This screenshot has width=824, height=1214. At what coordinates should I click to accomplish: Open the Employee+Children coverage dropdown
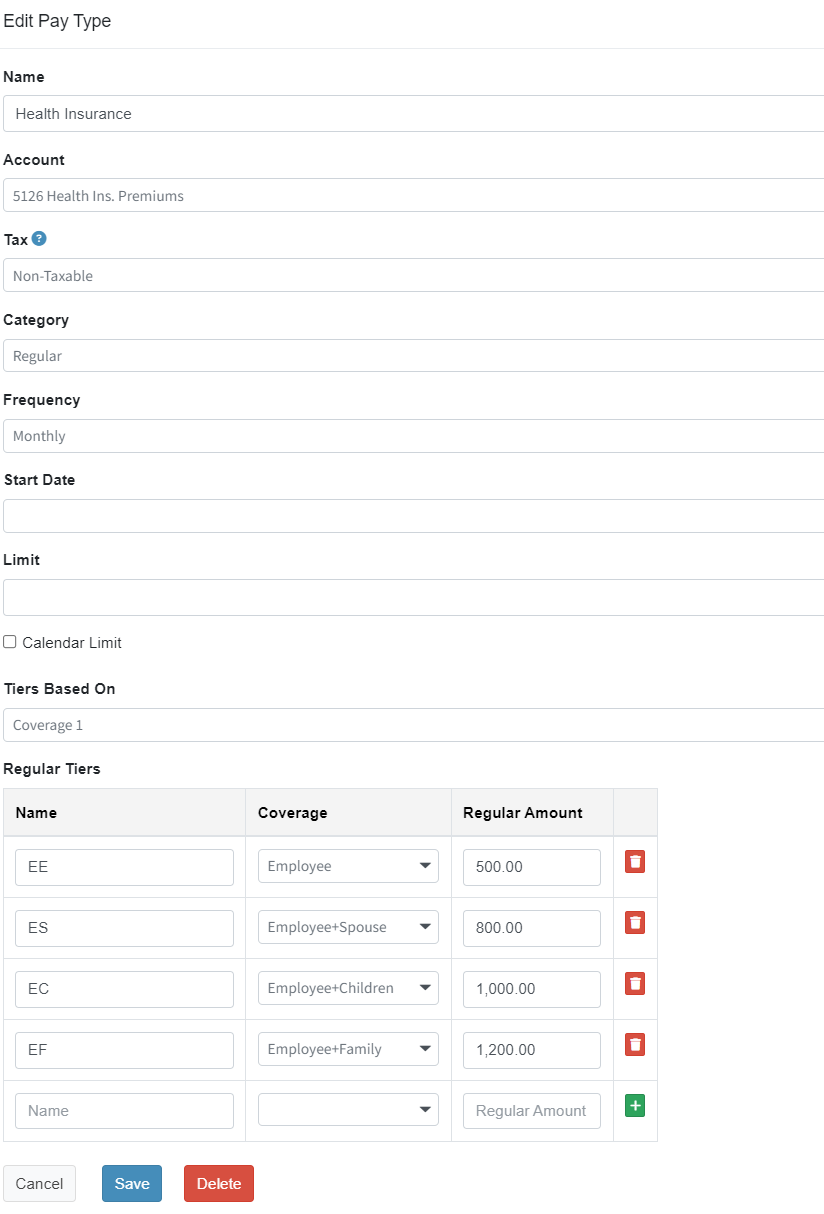348,988
